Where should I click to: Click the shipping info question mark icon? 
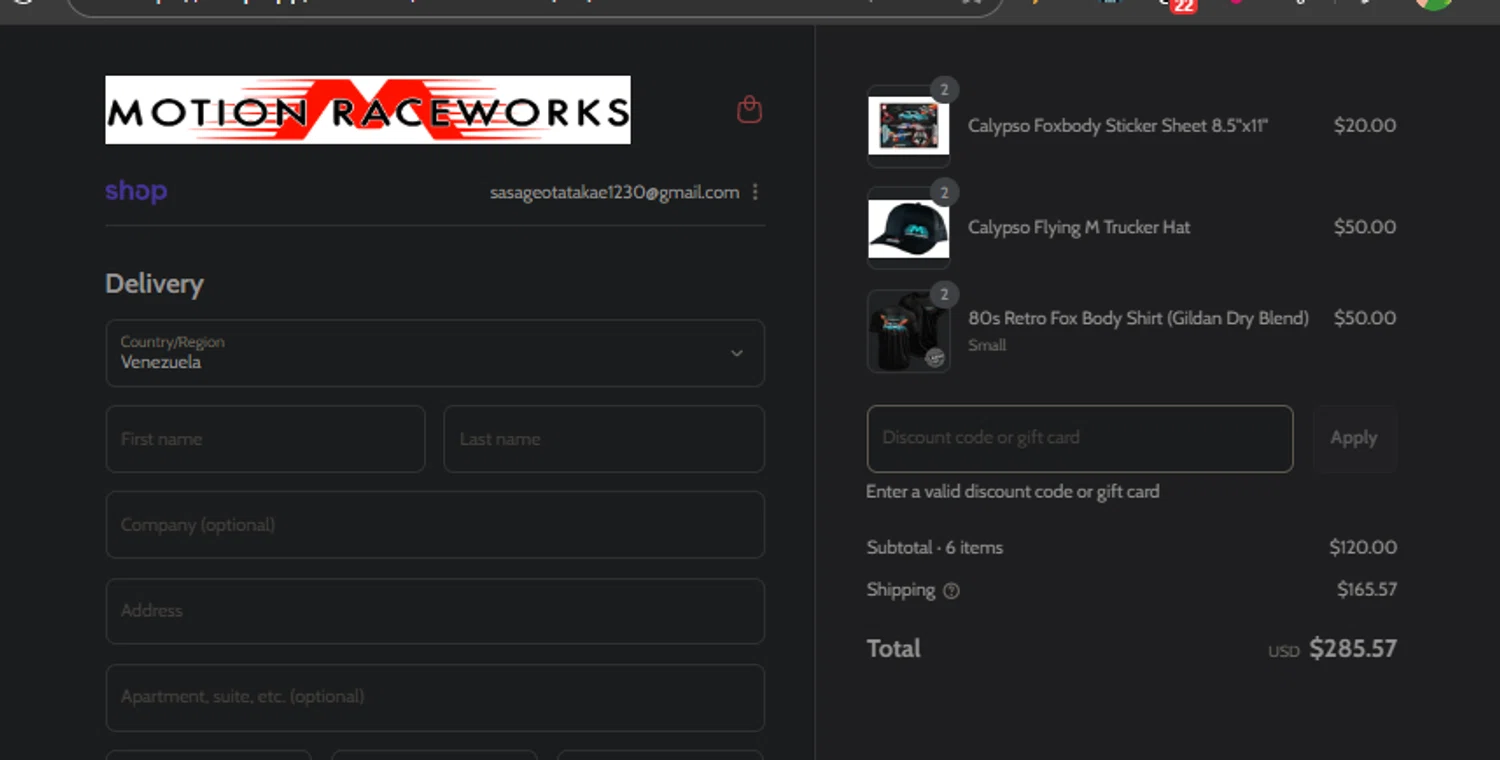(x=951, y=591)
